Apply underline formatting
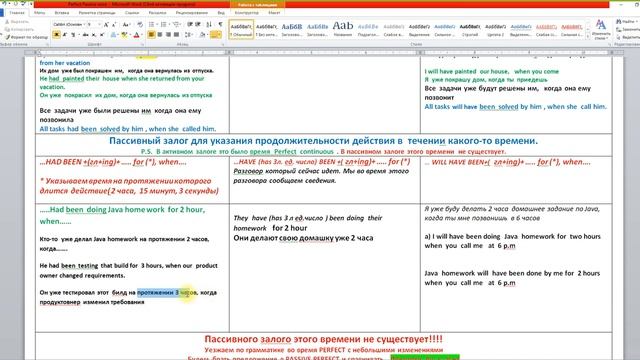This screenshot has height=360, width=640. [73, 35]
